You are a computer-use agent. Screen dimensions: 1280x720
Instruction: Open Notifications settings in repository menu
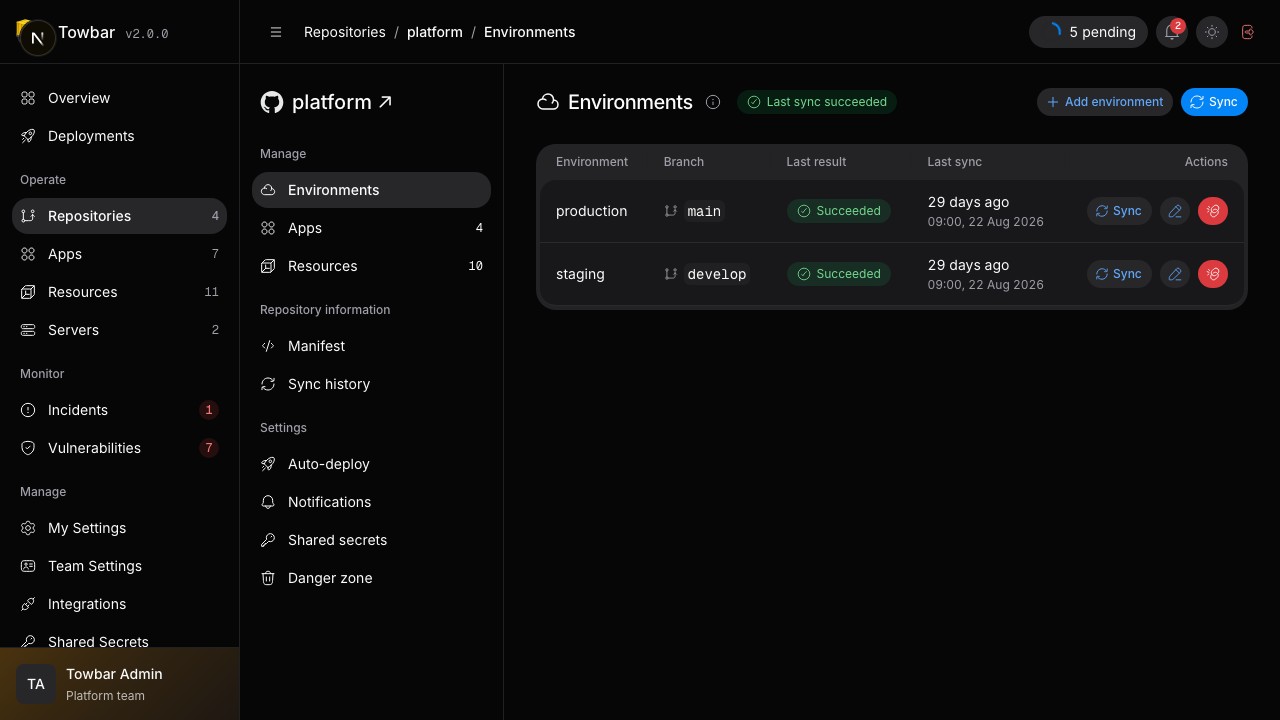click(x=371, y=502)
